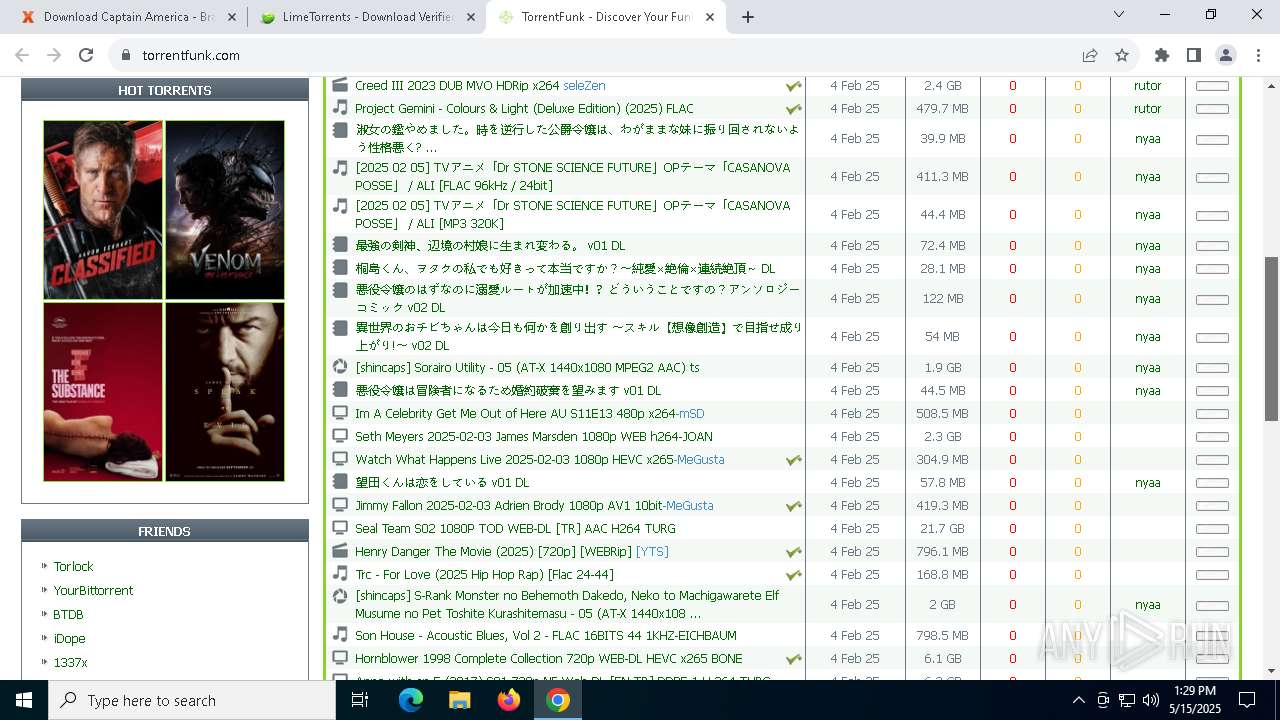Click the TV icon beside Hornblower 1998 torrent

[340, 658]
